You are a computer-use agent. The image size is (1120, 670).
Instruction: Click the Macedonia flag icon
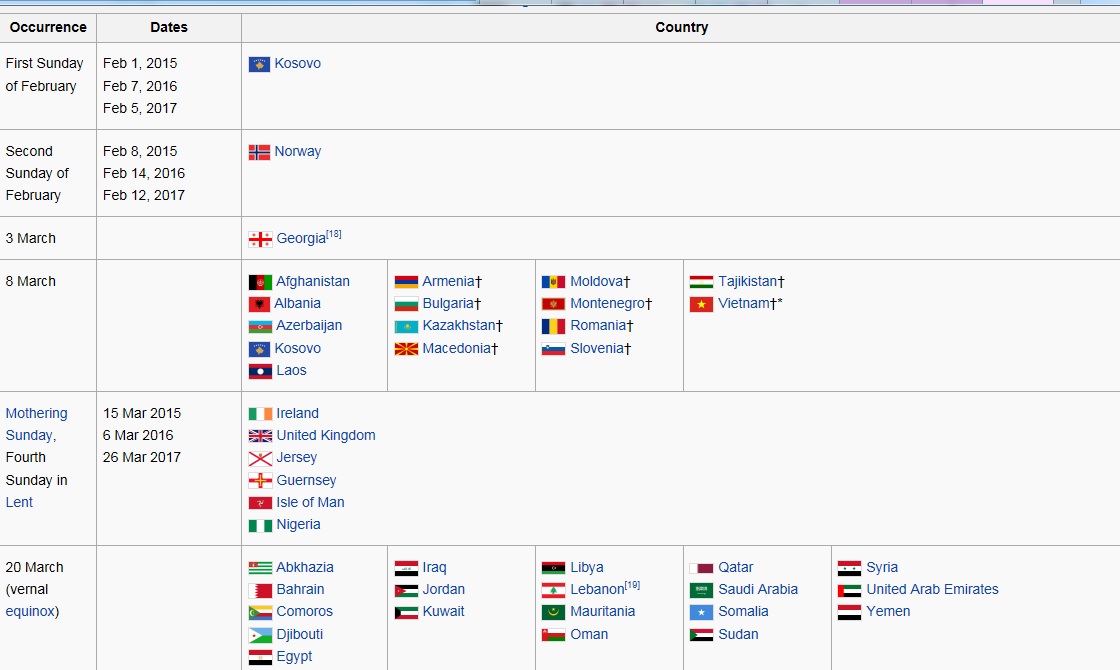(406, 349)
